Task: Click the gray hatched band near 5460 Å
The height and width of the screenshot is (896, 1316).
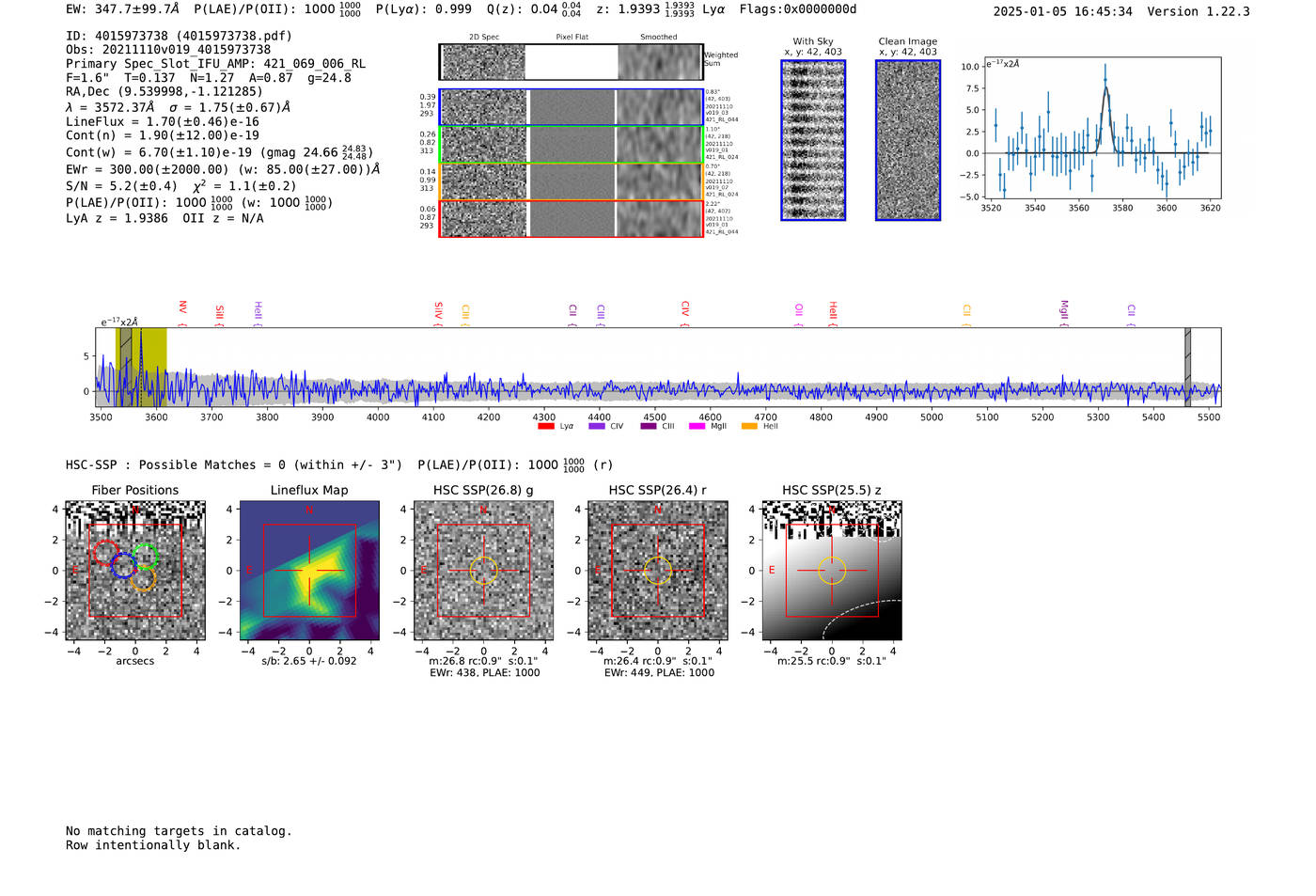Action: pyautogui.click(x=1187, y=367)
